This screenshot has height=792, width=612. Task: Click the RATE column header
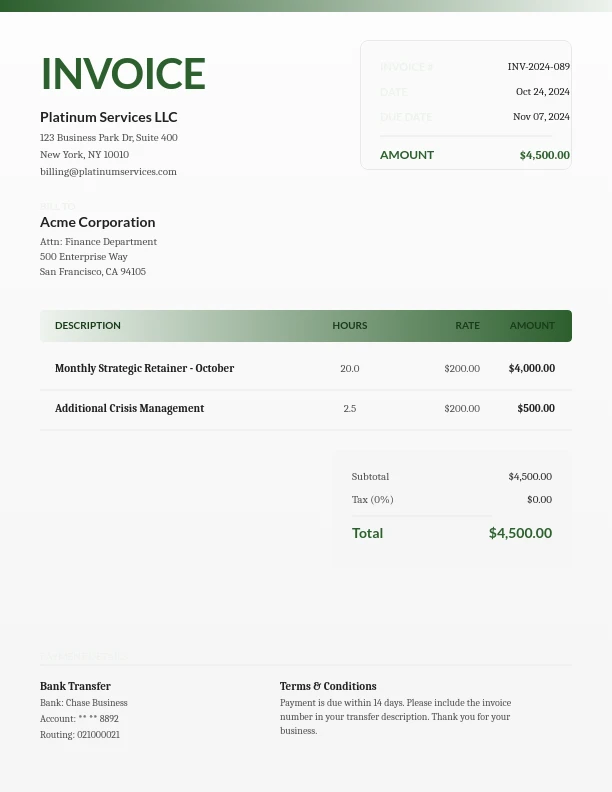[467, 326]
